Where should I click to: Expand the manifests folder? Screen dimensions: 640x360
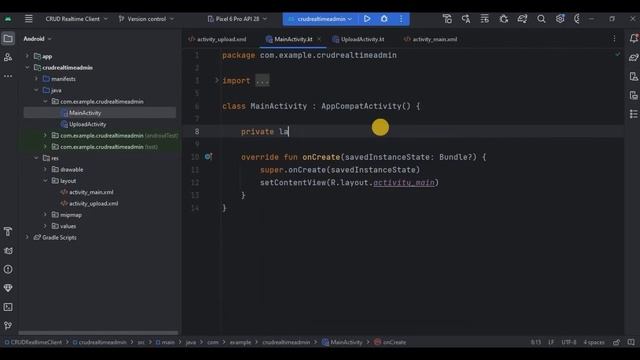[36, 79]
